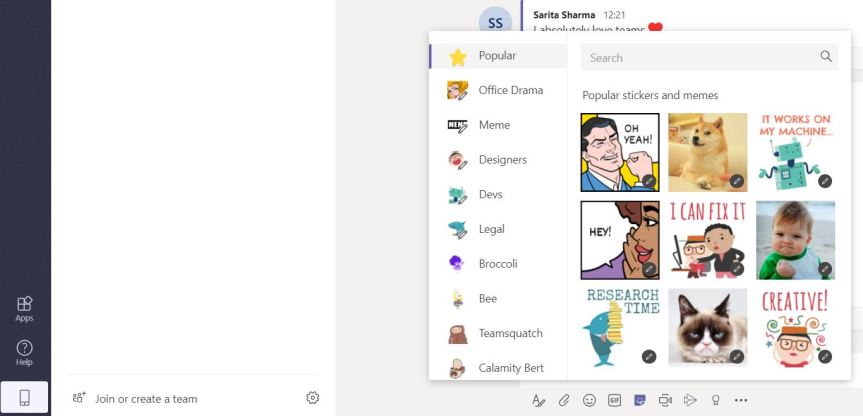Image resolution: width=863 pixels, height=416 pixels.
Task: Open Help in the left sidebar
Action: (x=25, y=352)
